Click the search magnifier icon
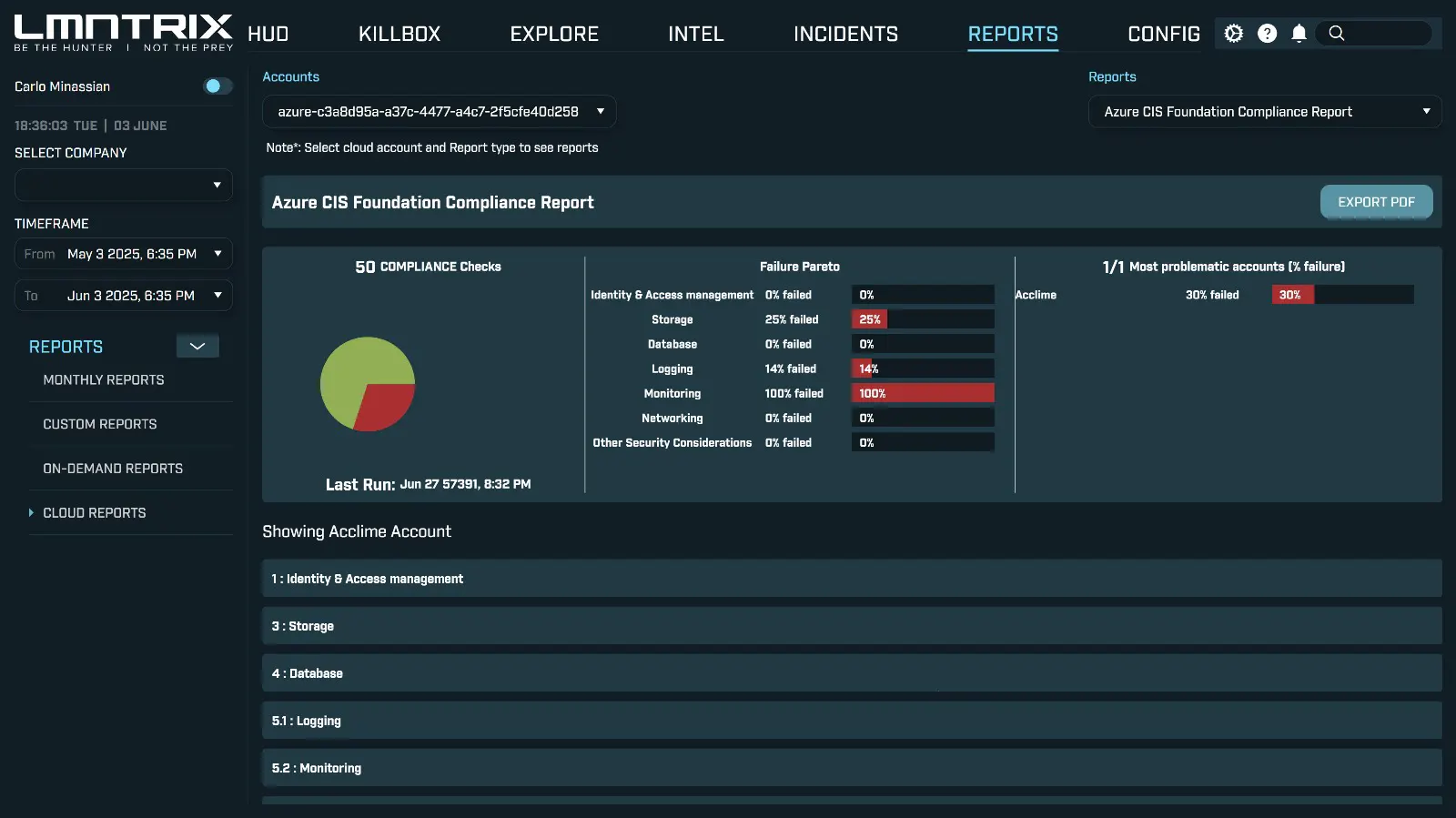 pos(1336,34)
